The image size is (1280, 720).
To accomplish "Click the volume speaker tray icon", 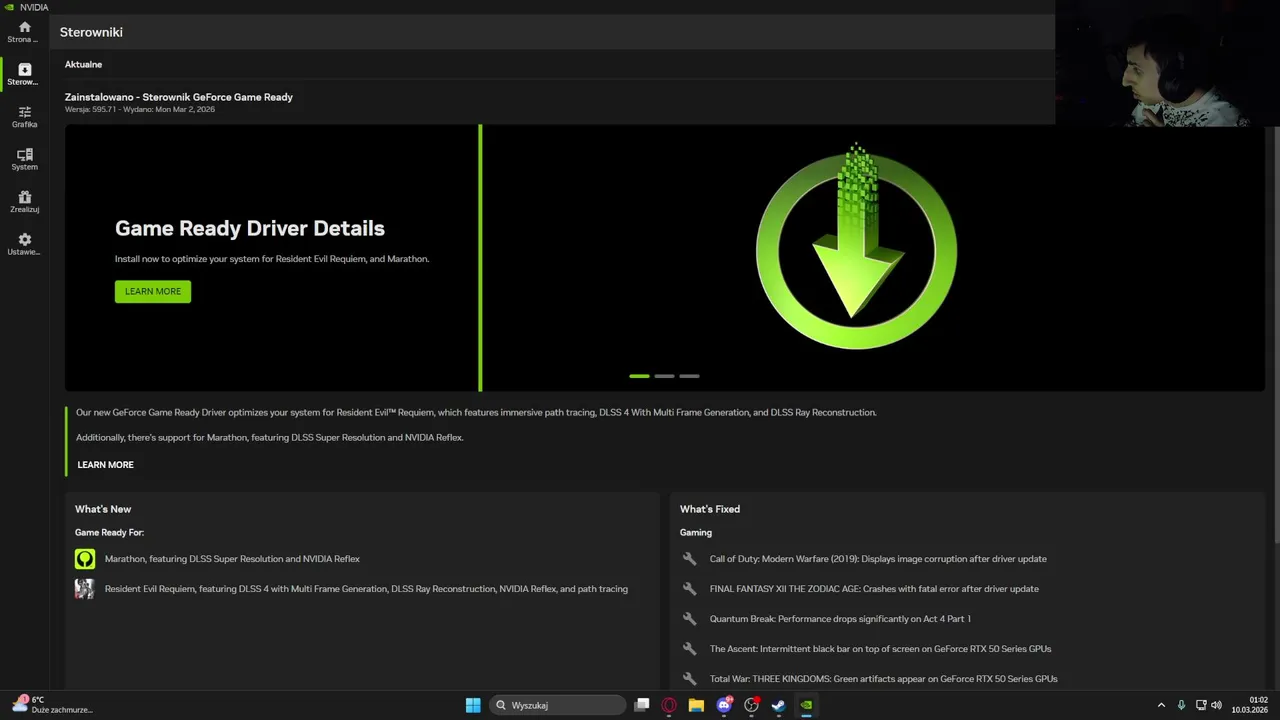I will tap(1217, 705).
